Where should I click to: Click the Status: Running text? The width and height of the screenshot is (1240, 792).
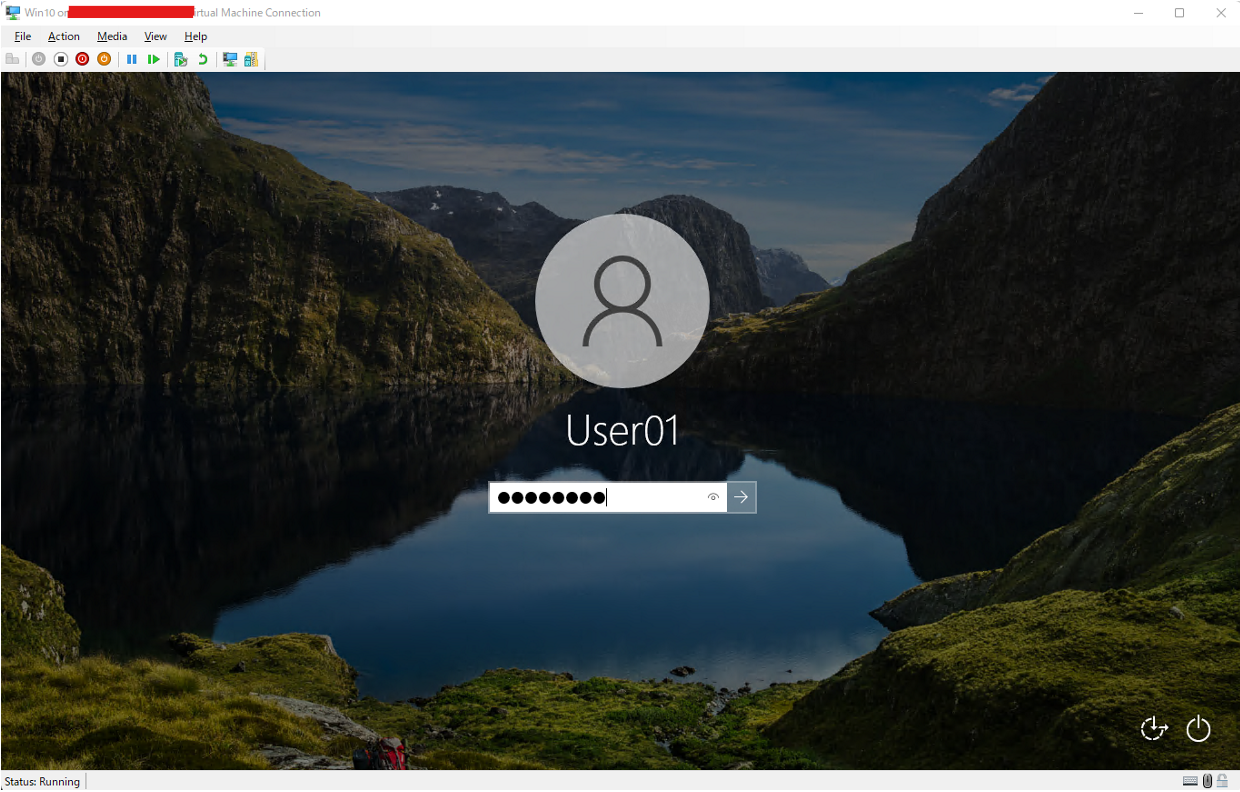click(42, 781)
